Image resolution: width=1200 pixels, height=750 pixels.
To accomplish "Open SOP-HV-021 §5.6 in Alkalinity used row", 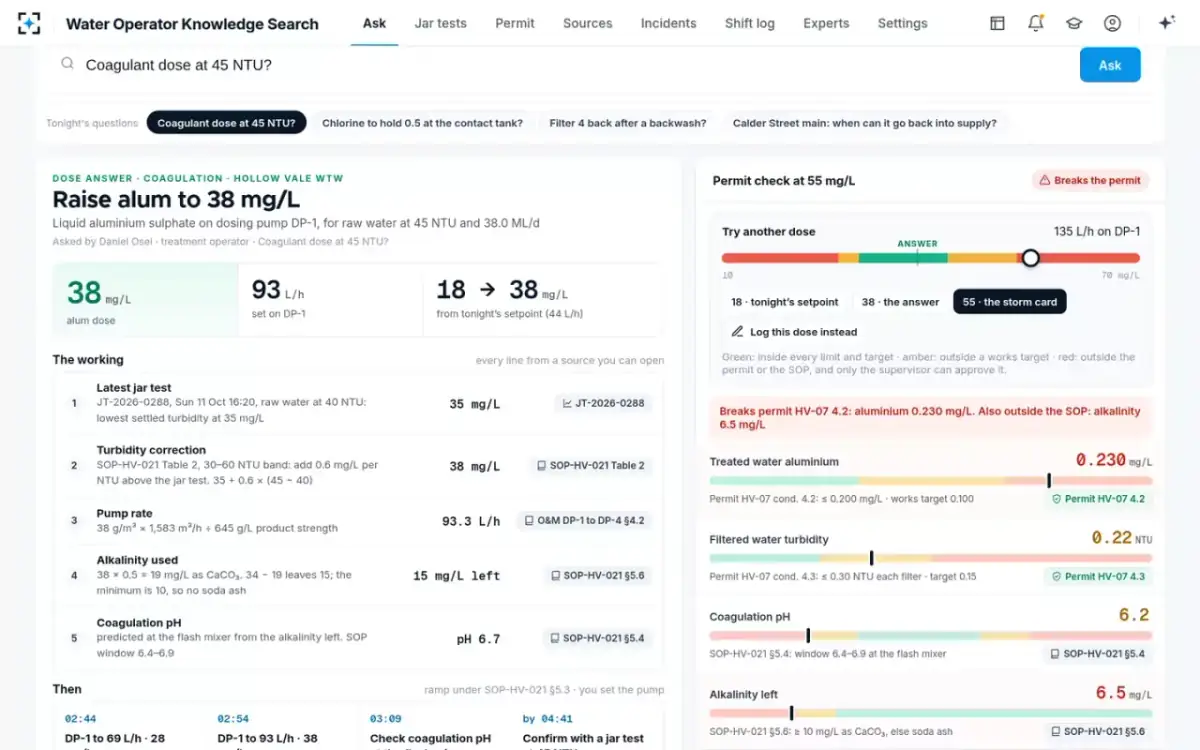I will pos(598,576).
